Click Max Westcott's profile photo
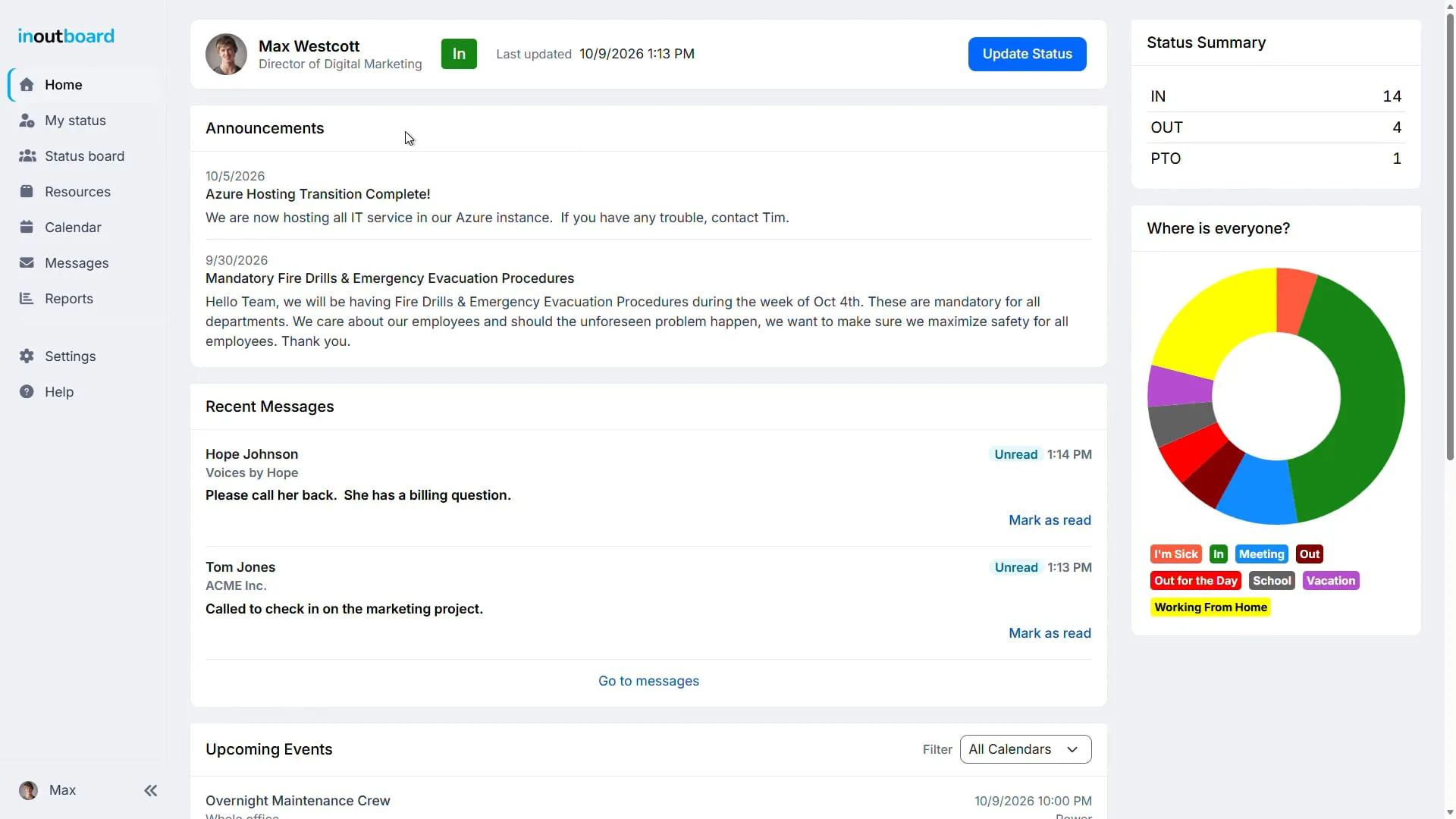The height and width of the screenshot is (819, 1456). pyautogui.click(x=226, y=54)
